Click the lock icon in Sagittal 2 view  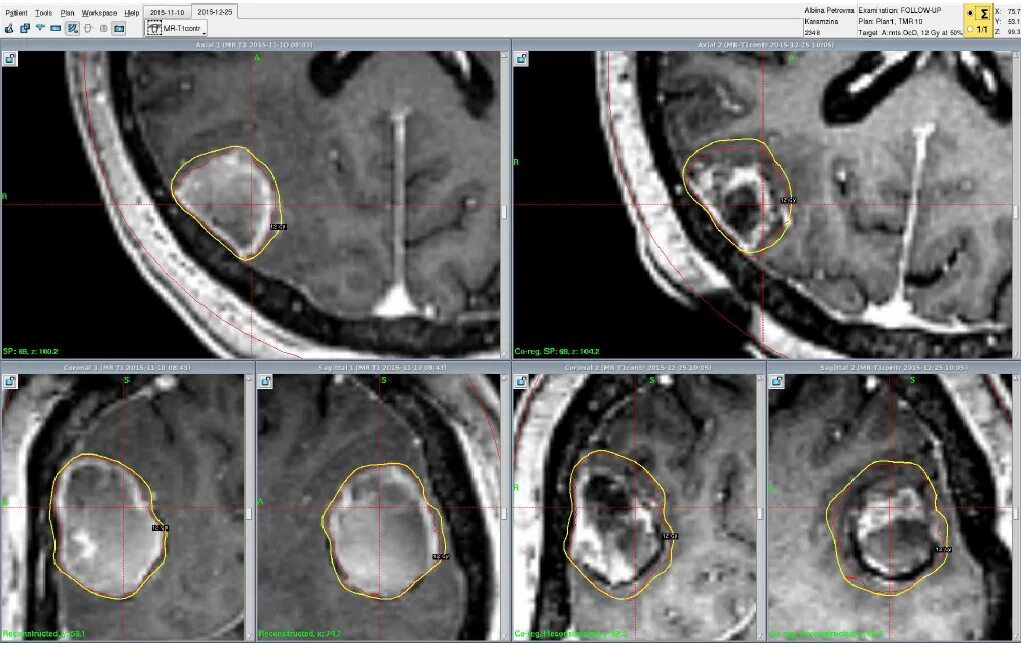(777, 381)
